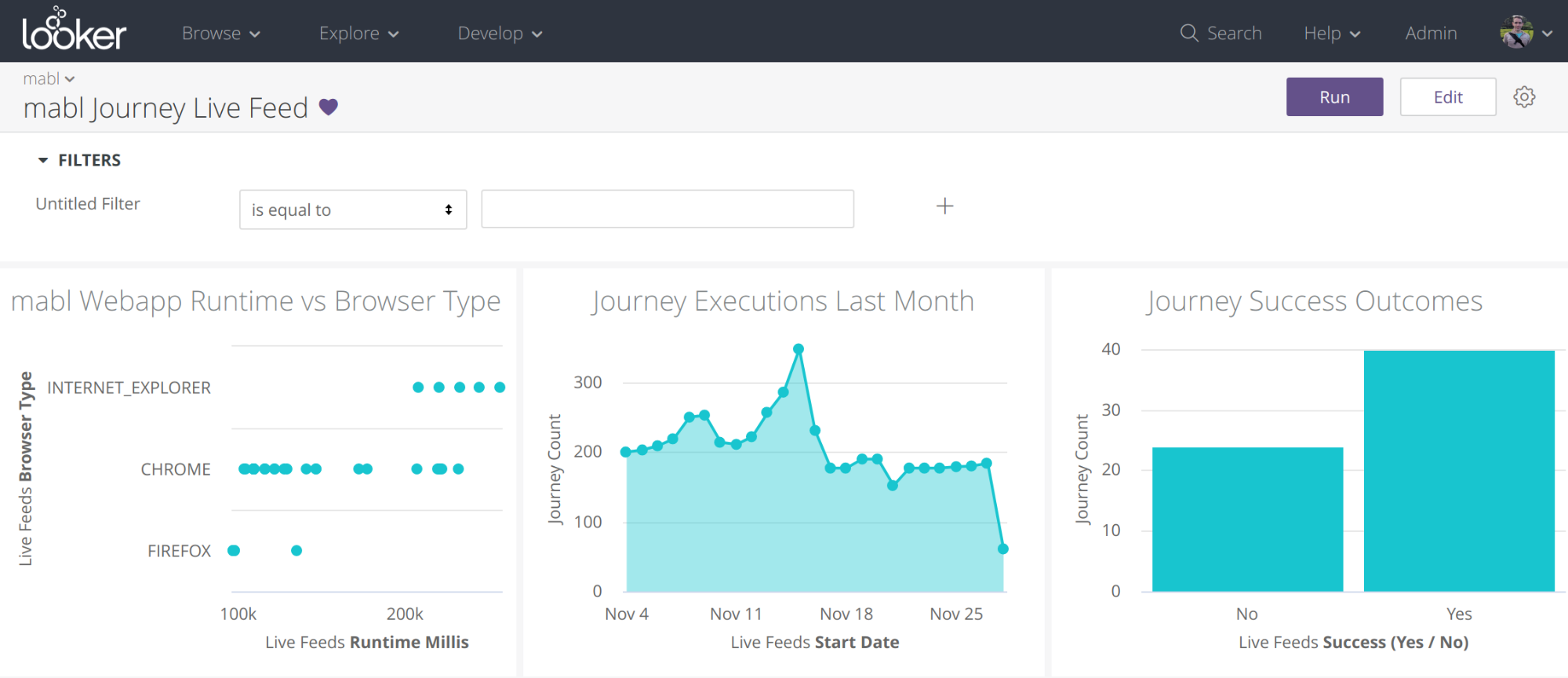
Task: Click the leftmost FIREFOX scatter point
Action: pyautogui.click(x=234, y=550)
